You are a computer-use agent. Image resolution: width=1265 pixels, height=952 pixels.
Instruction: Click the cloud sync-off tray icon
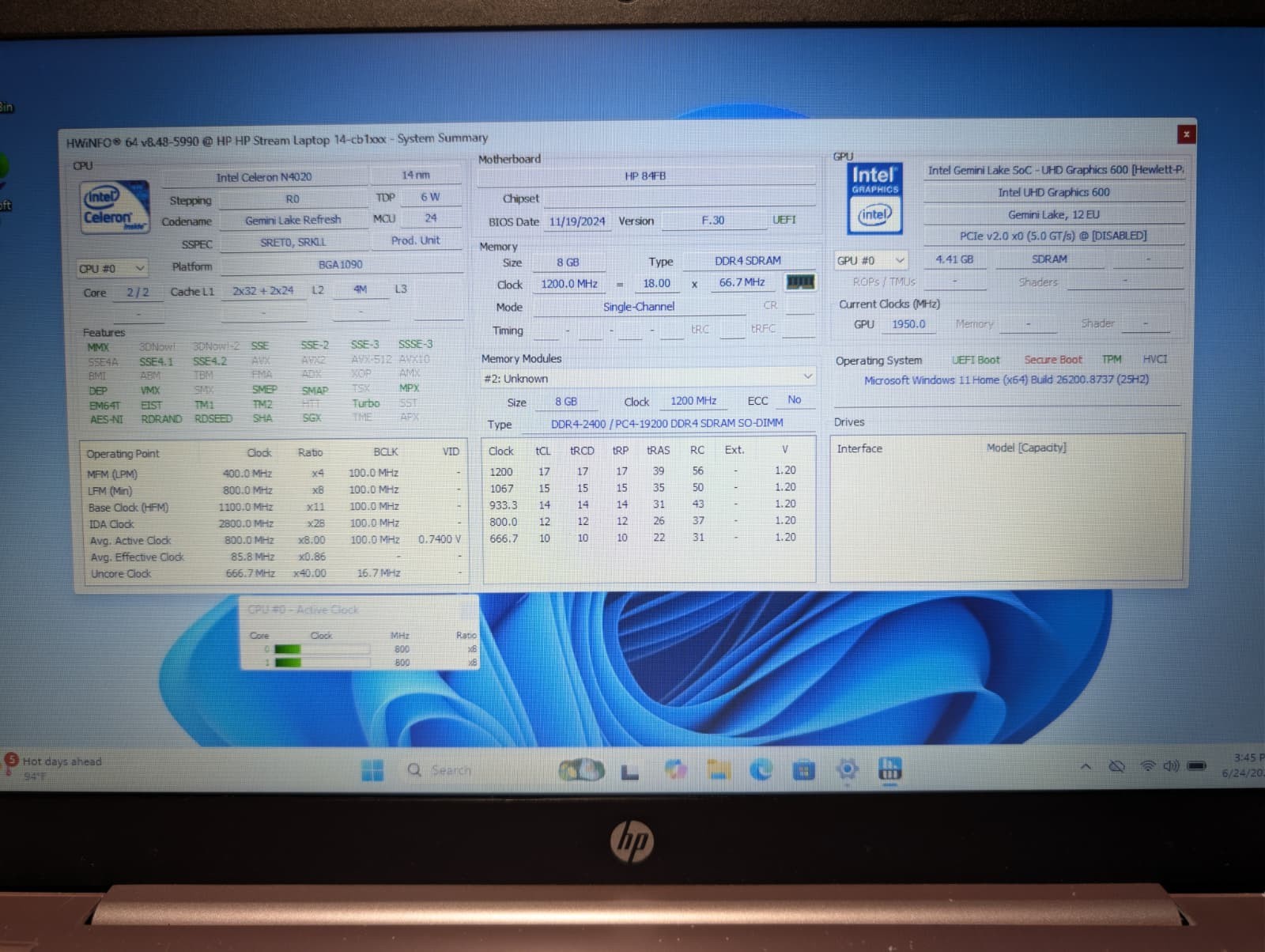pos(1116,766)
